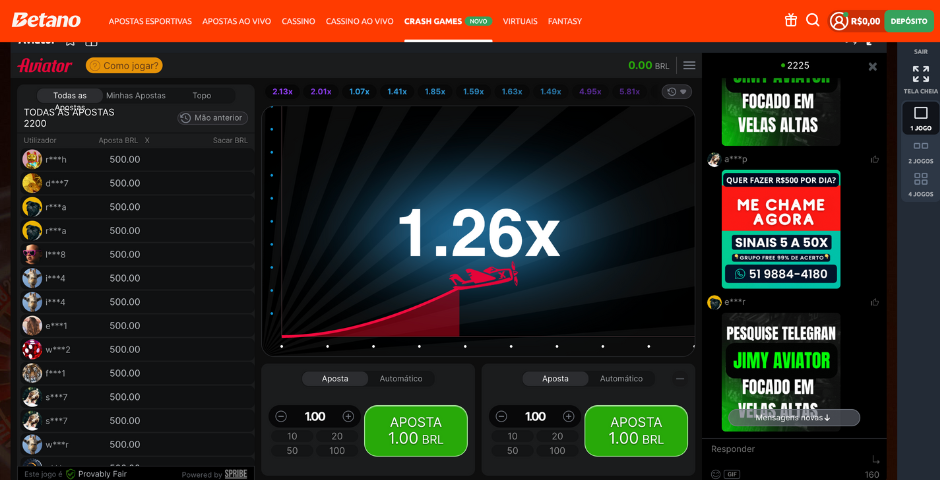The width and height of the screenshot is (940, 480).
Task: Jump to Mensagens novas in chat
Action: pos(794,418)
